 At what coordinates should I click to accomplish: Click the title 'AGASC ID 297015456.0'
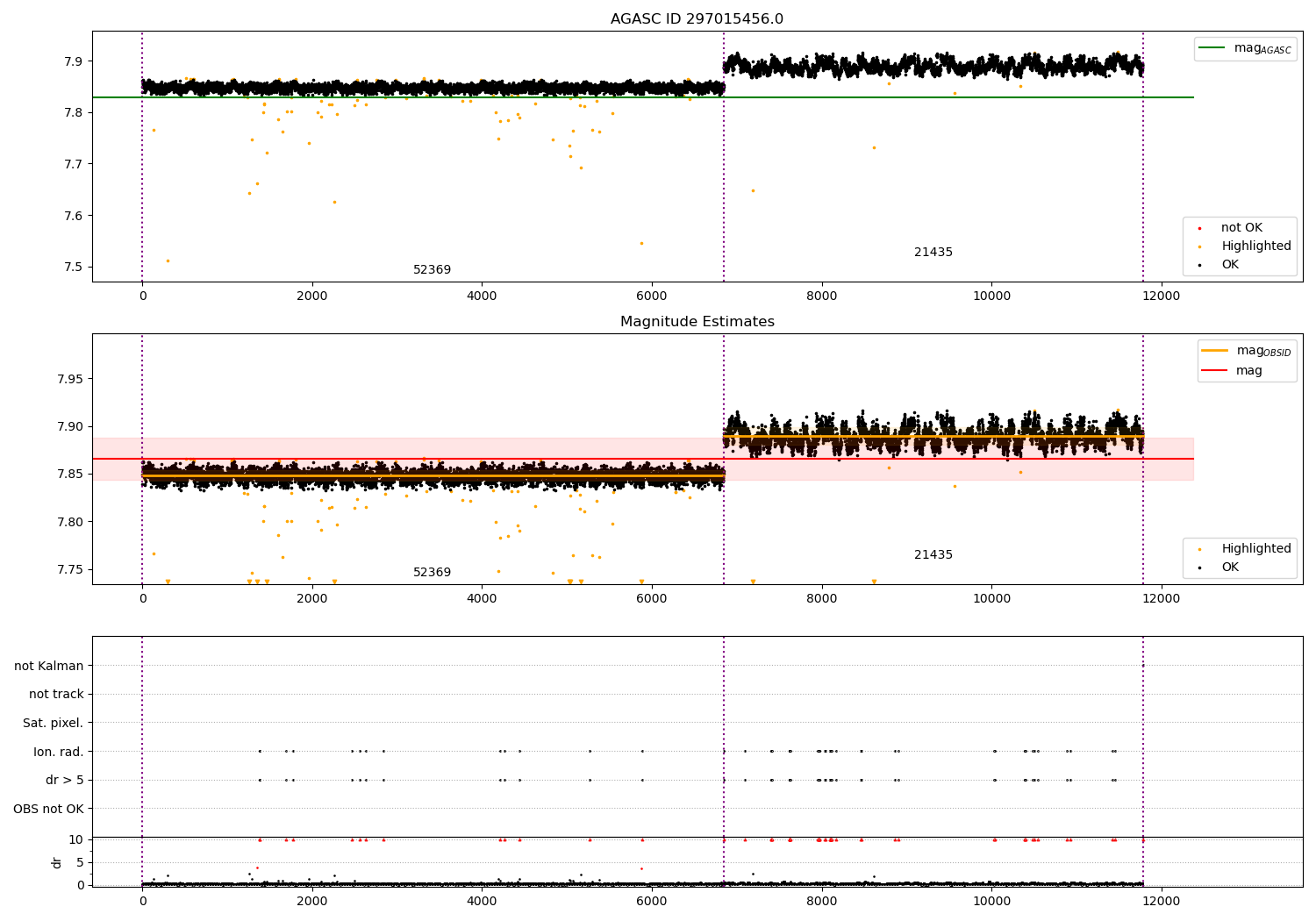coord(697,19)
